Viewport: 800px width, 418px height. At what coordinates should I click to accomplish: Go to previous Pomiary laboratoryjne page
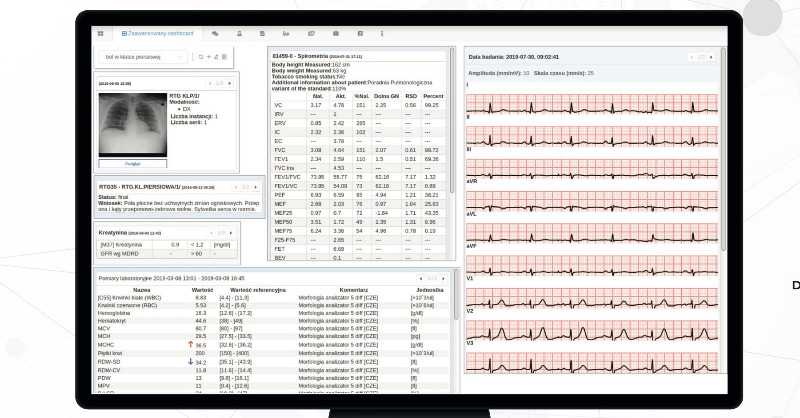click(420, 279)
